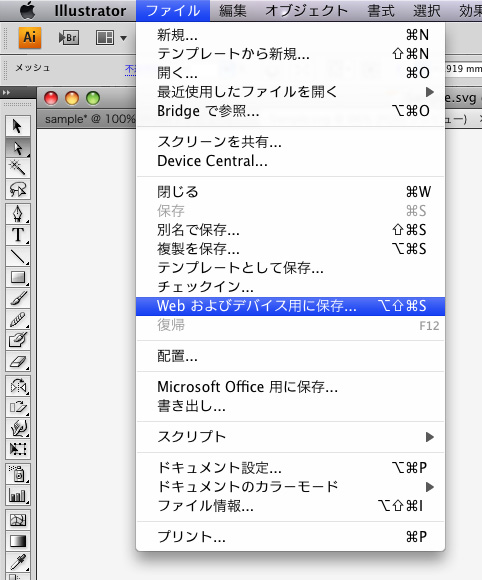Image resolution: width=482 pixels, height=580 pixels.
Task: Select the Eyedropper tool
Action: (x=17, y=562)
